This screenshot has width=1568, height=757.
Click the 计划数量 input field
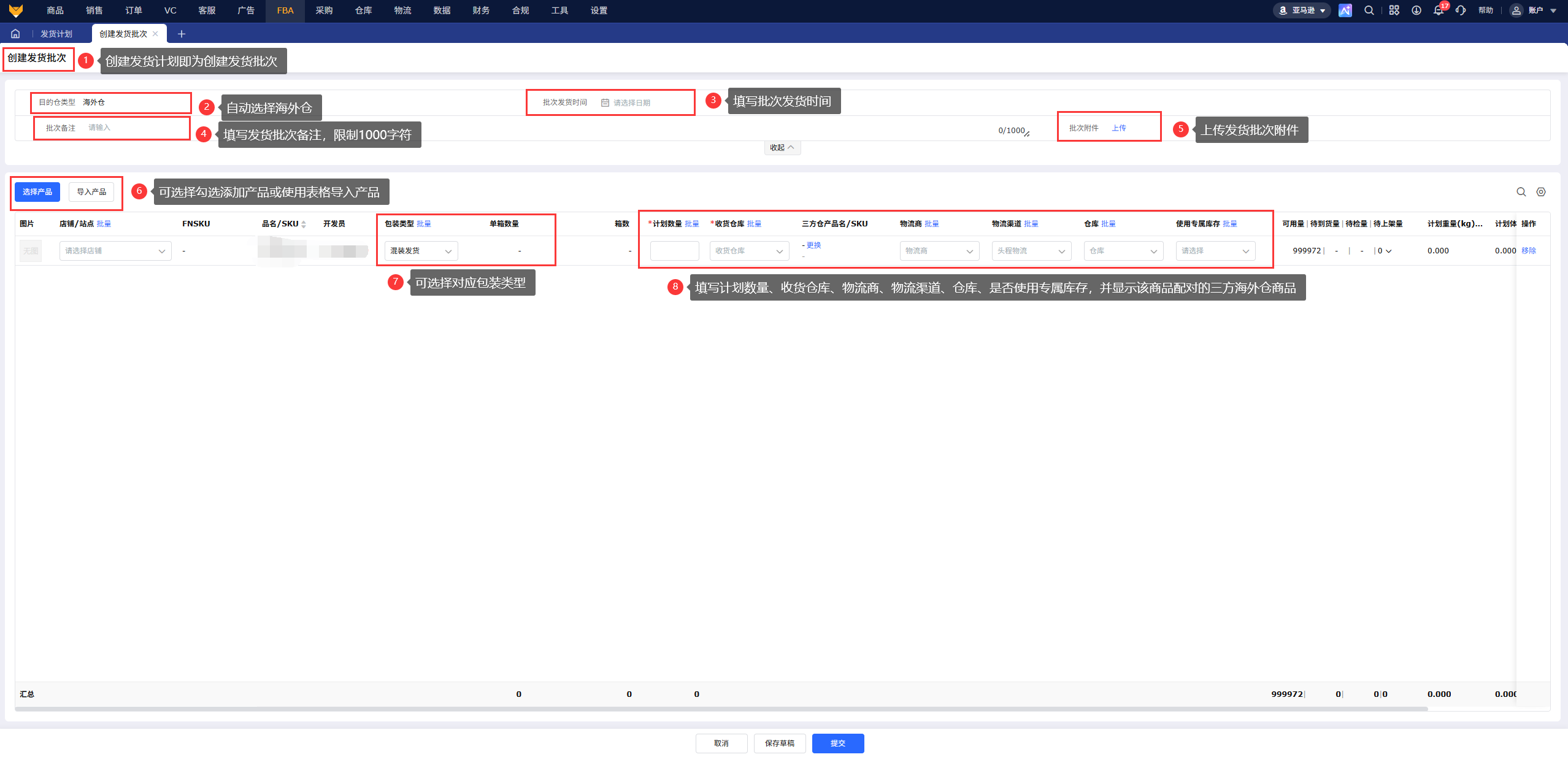pyautogui.click(x=675, y=251)
